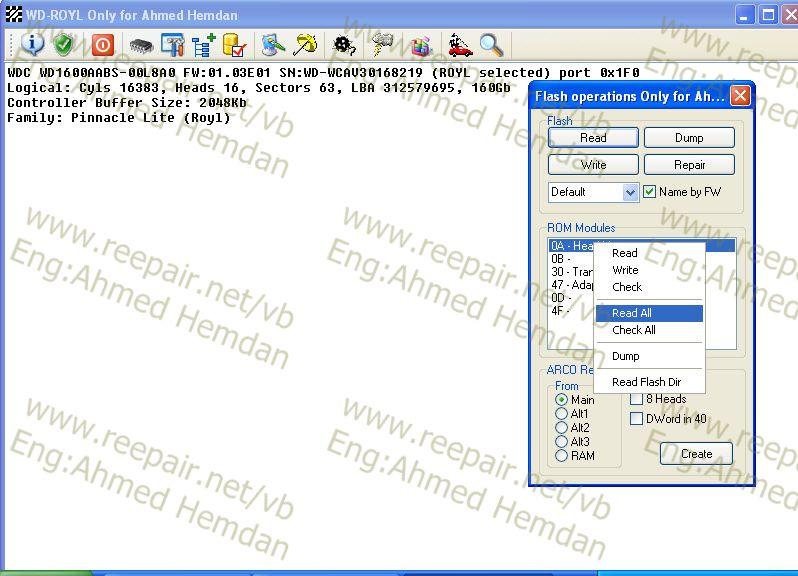
Task: Expand the Default dropdown in Flash group
Action: pyautogui.click(x=630, y=192)
